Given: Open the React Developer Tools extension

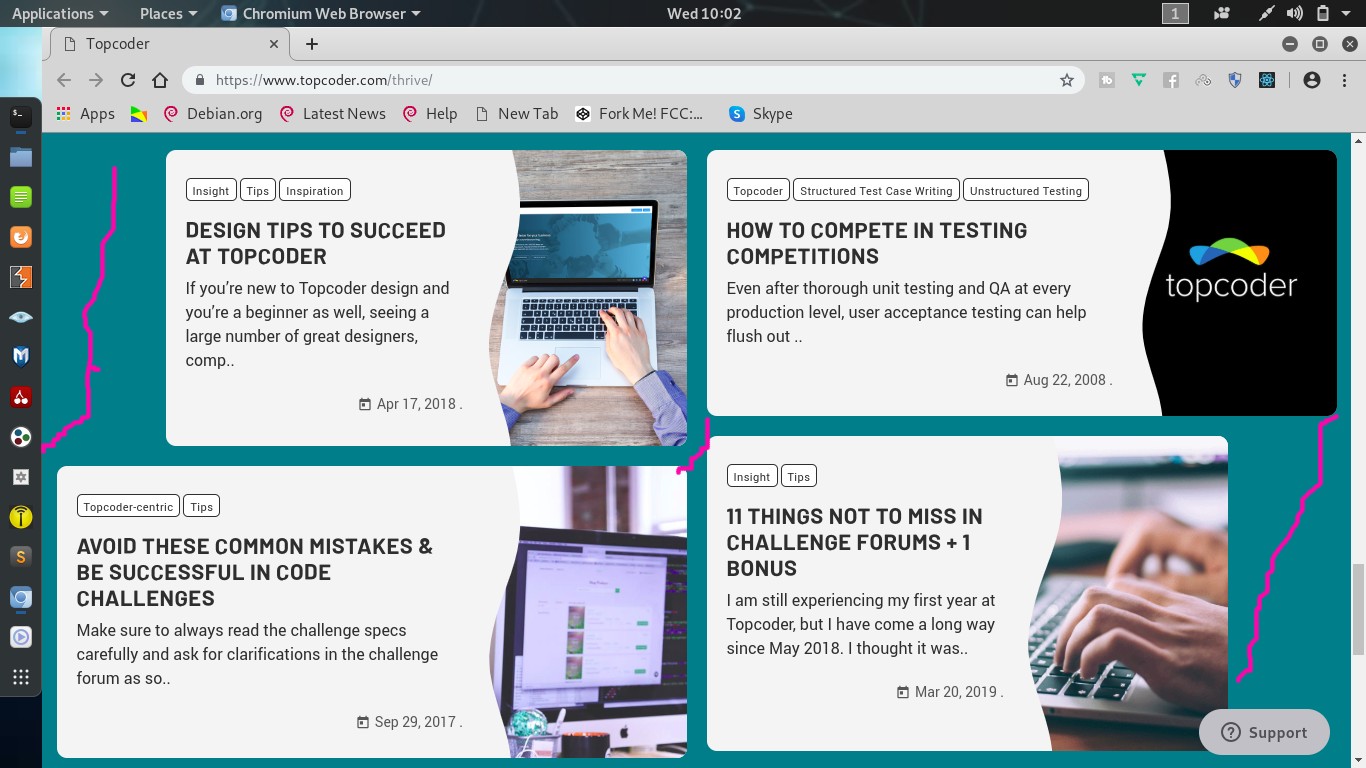Looking at the screenshot, I should pyautogui.click(x=1267, y=80).
